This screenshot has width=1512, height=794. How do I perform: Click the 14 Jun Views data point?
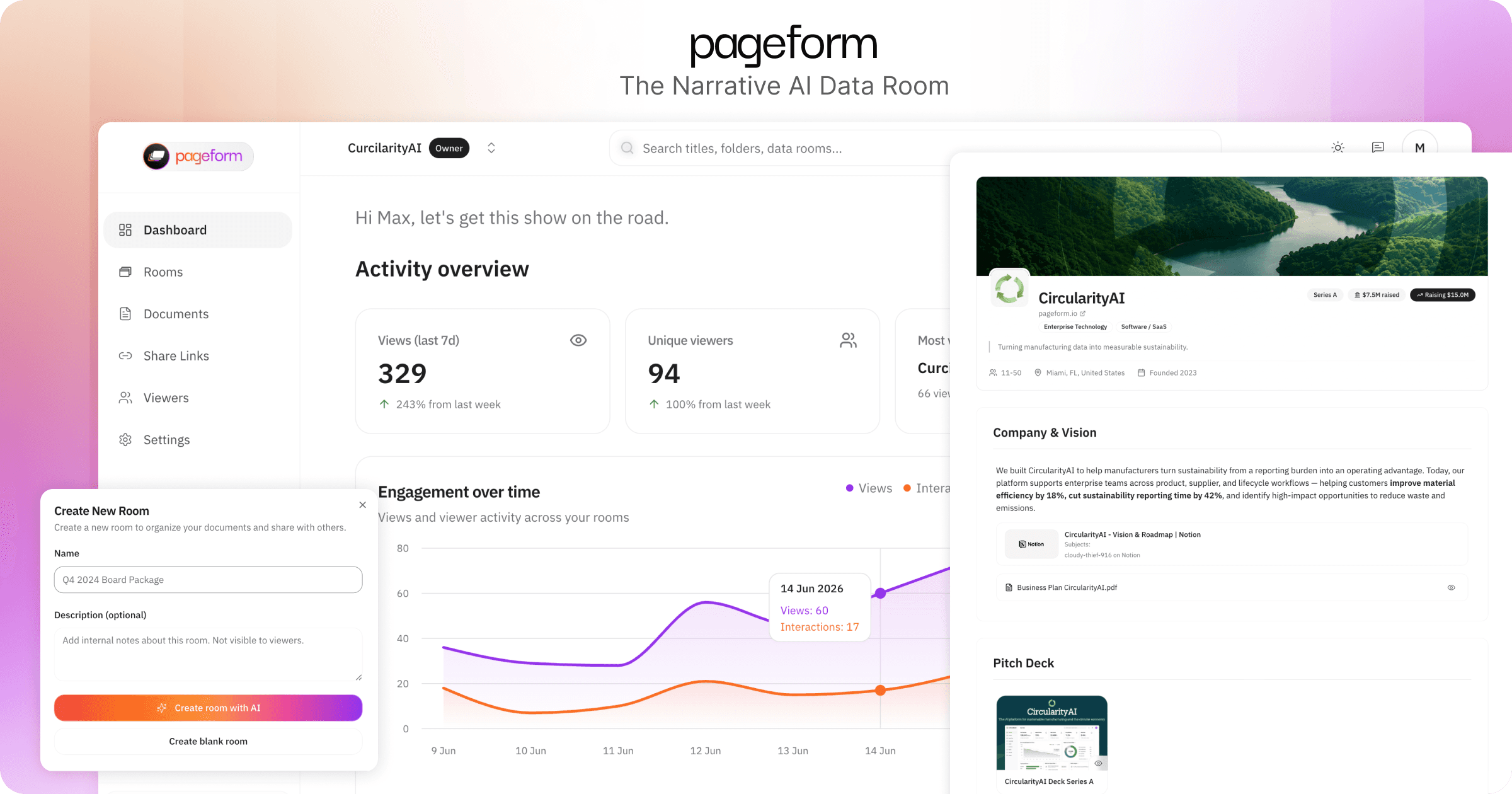880,593
